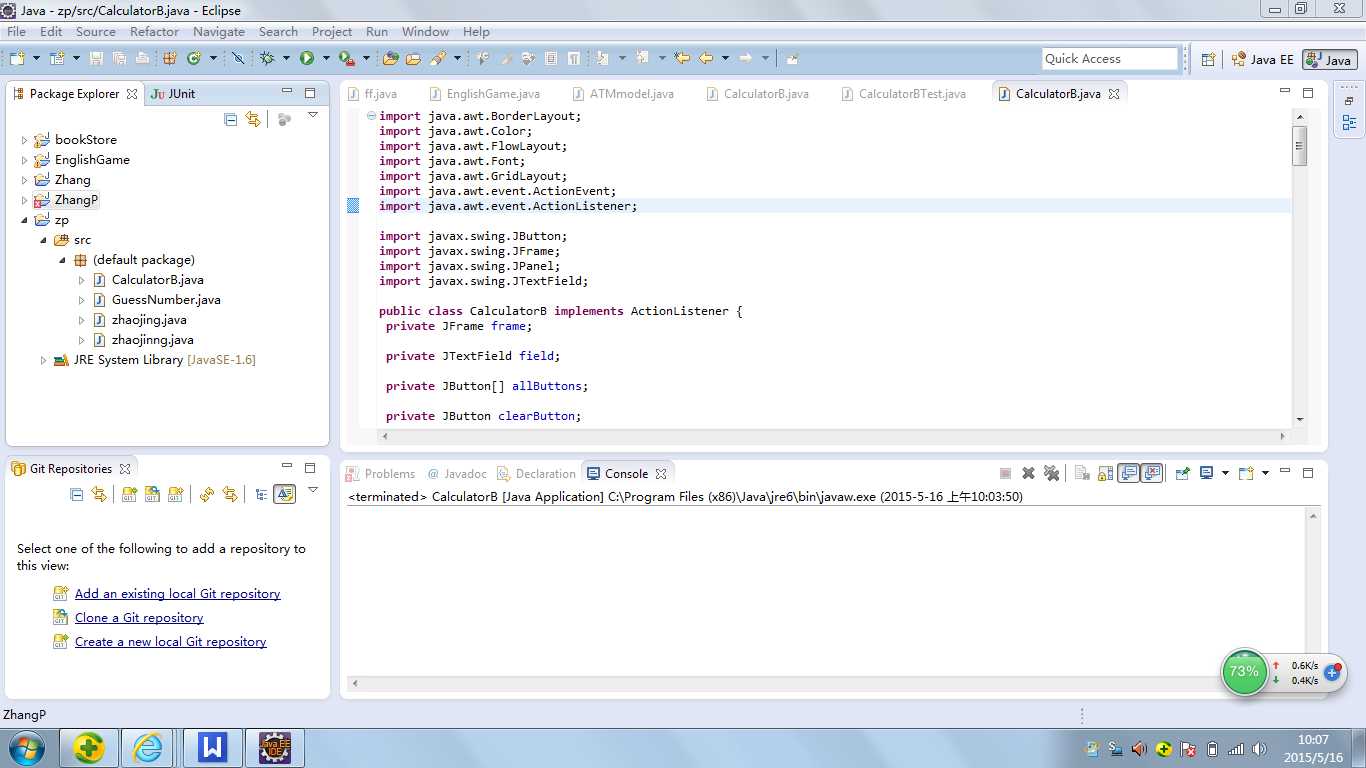The width and height of the screenshot is (1366, 768).
Task: Open the Navigate menu
Action: pos(219,32)
